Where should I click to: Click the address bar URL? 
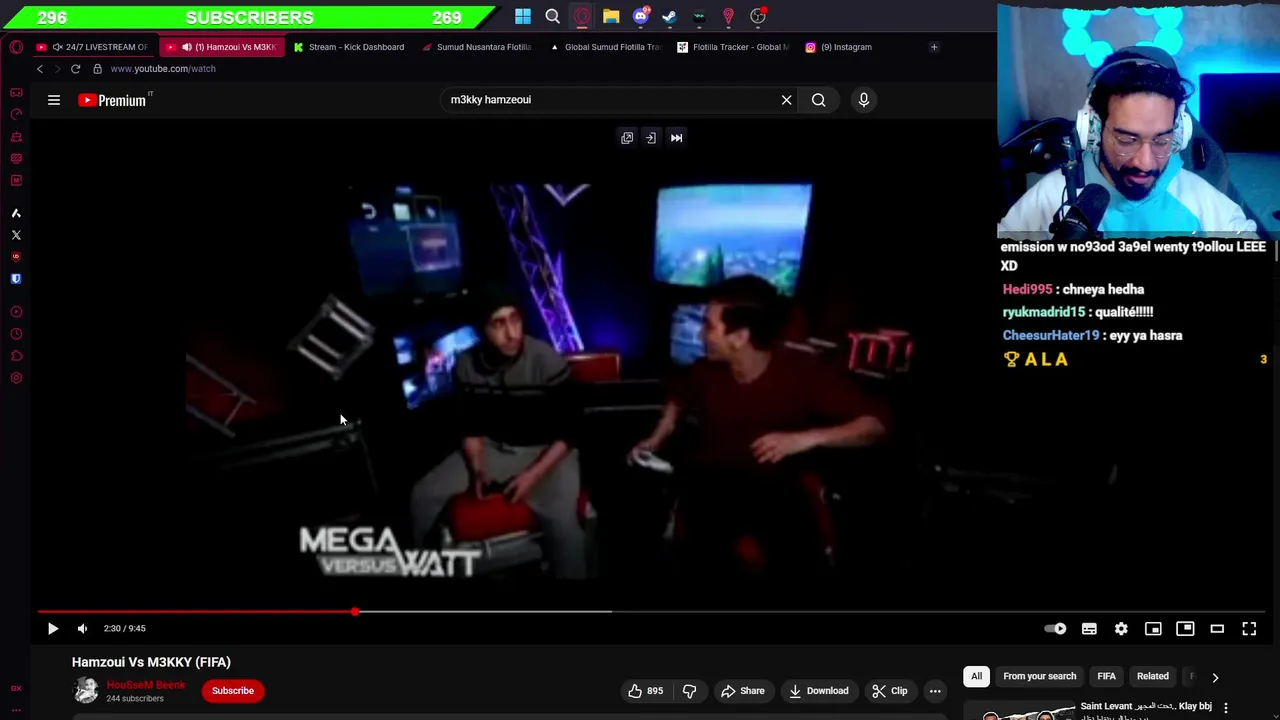pyautogui.click(x=163, y=69)
